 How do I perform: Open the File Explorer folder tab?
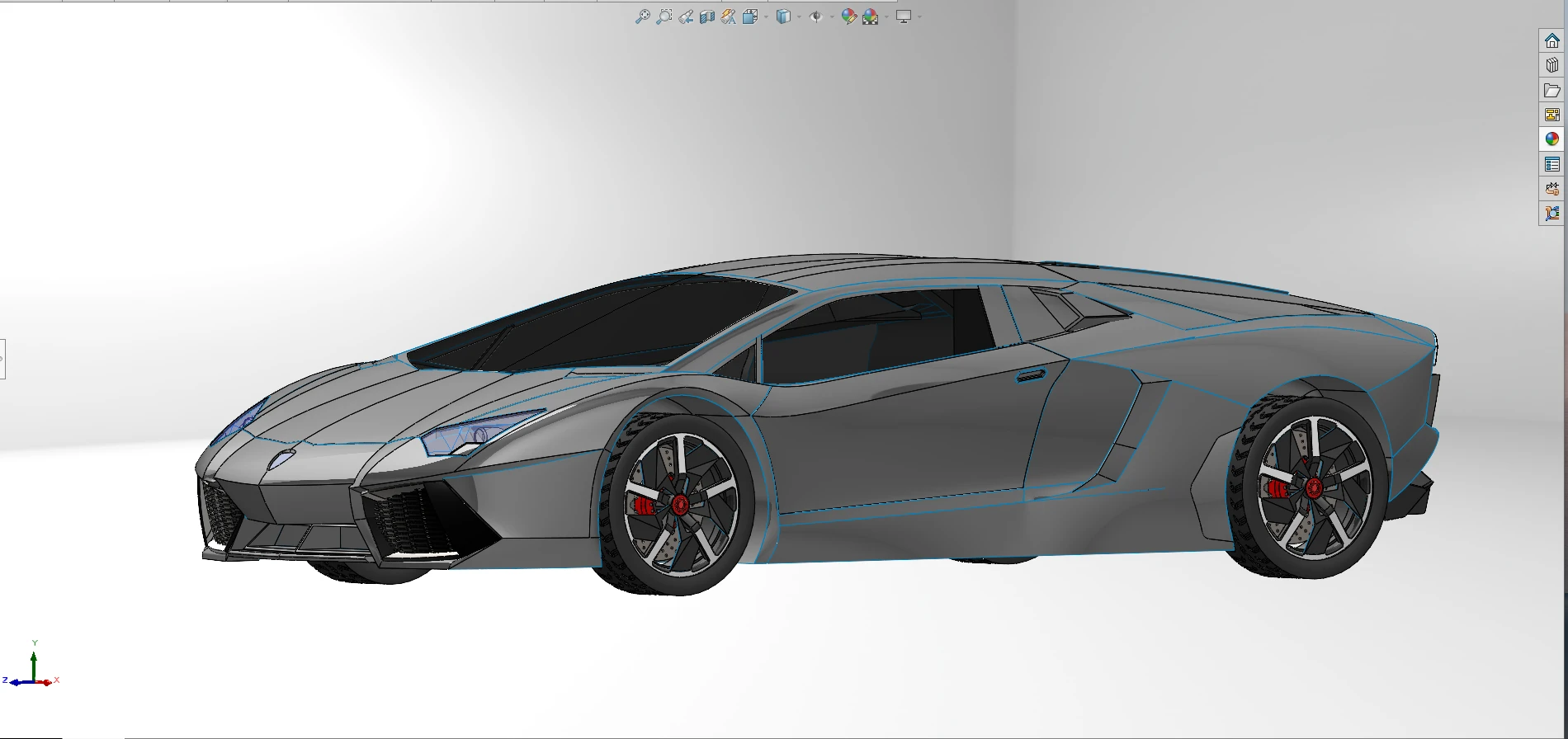(x=1552, y=90)
